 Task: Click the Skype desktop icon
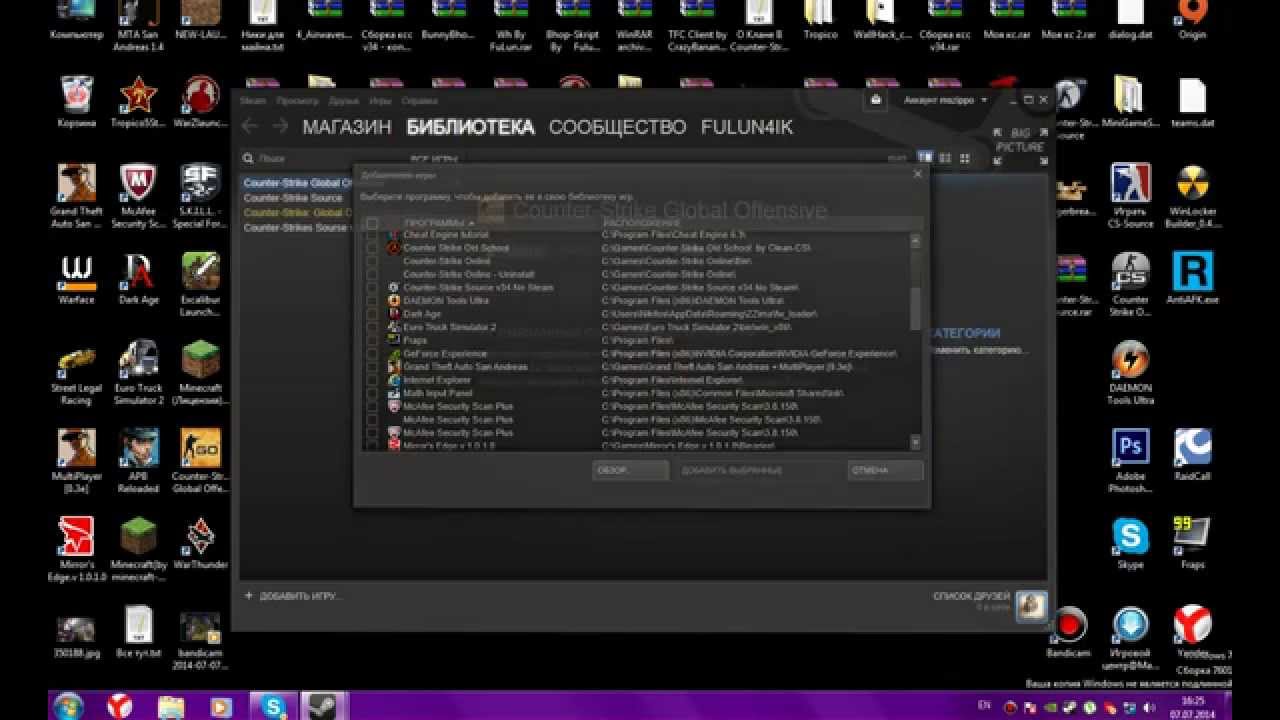(1131, 543)
